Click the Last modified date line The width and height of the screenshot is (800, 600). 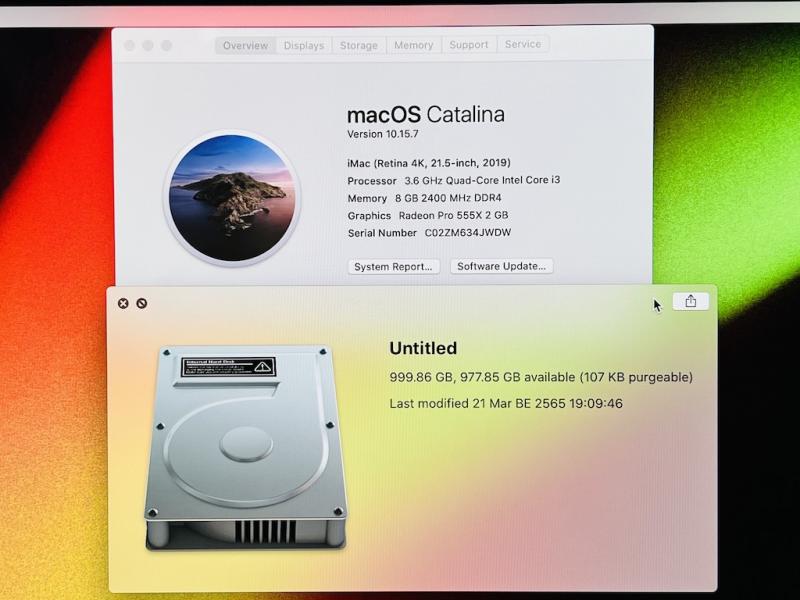pos(506,404)
